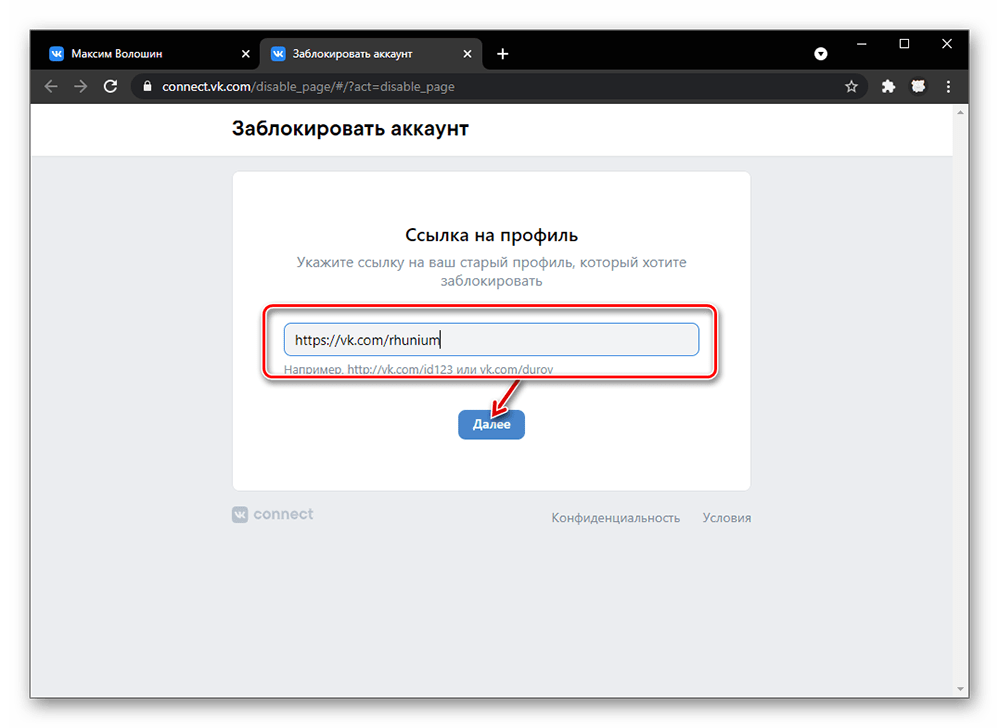Viewport: 999px width, 728px height.
Task: Click the Ссылка на профиль heading
Action: [x=491, y=235]
